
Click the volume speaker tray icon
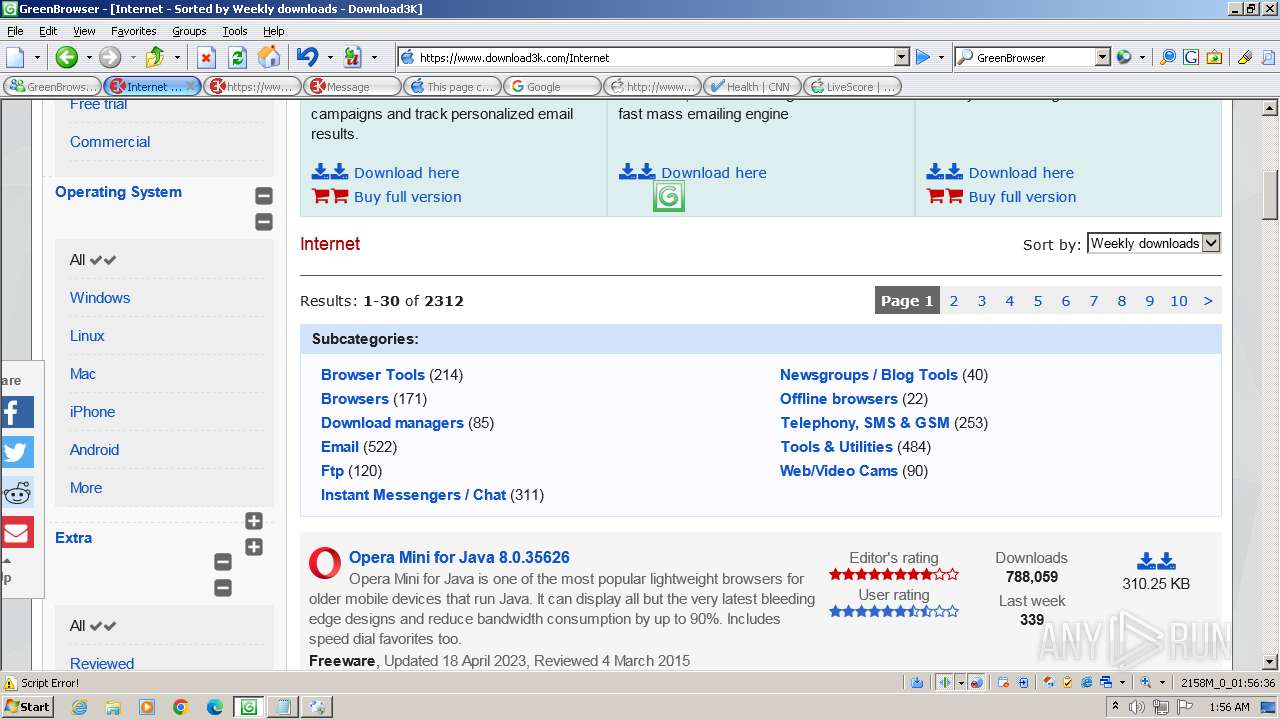[x=1137, y=707]
